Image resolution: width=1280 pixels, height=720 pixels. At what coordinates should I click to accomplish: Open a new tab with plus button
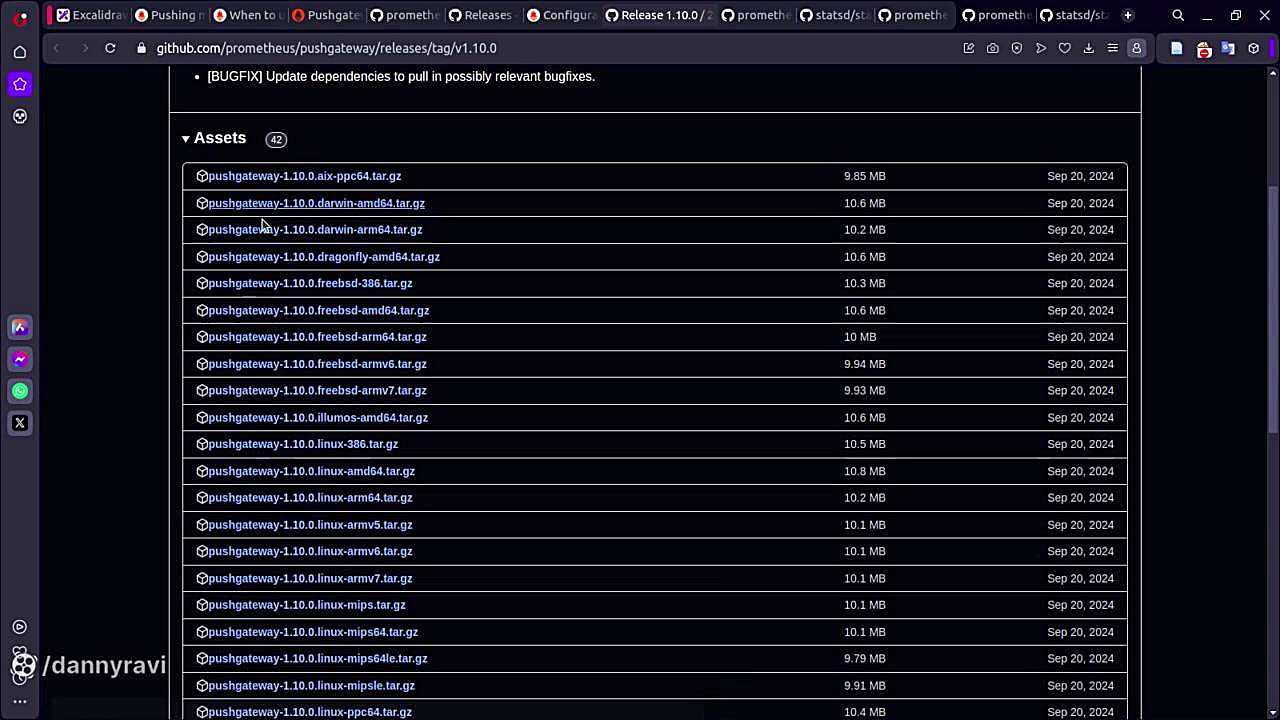pos(1127,15)
